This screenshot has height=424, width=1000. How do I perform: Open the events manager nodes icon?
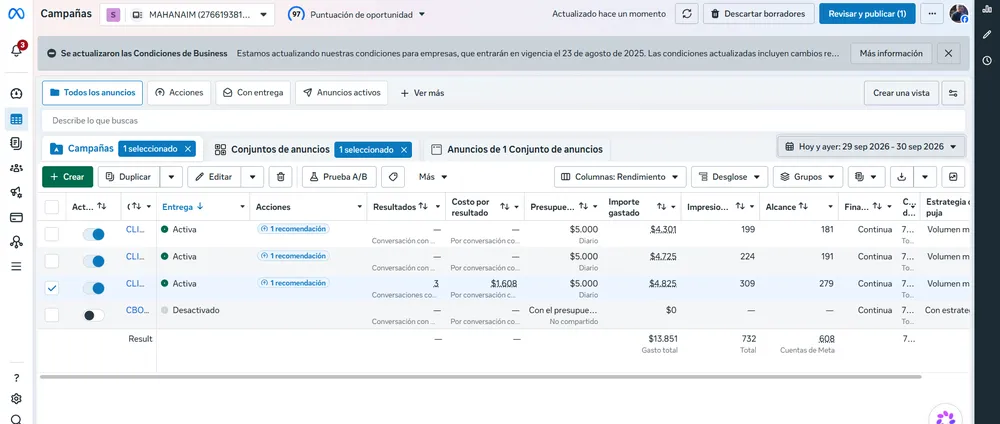(17, 242)
